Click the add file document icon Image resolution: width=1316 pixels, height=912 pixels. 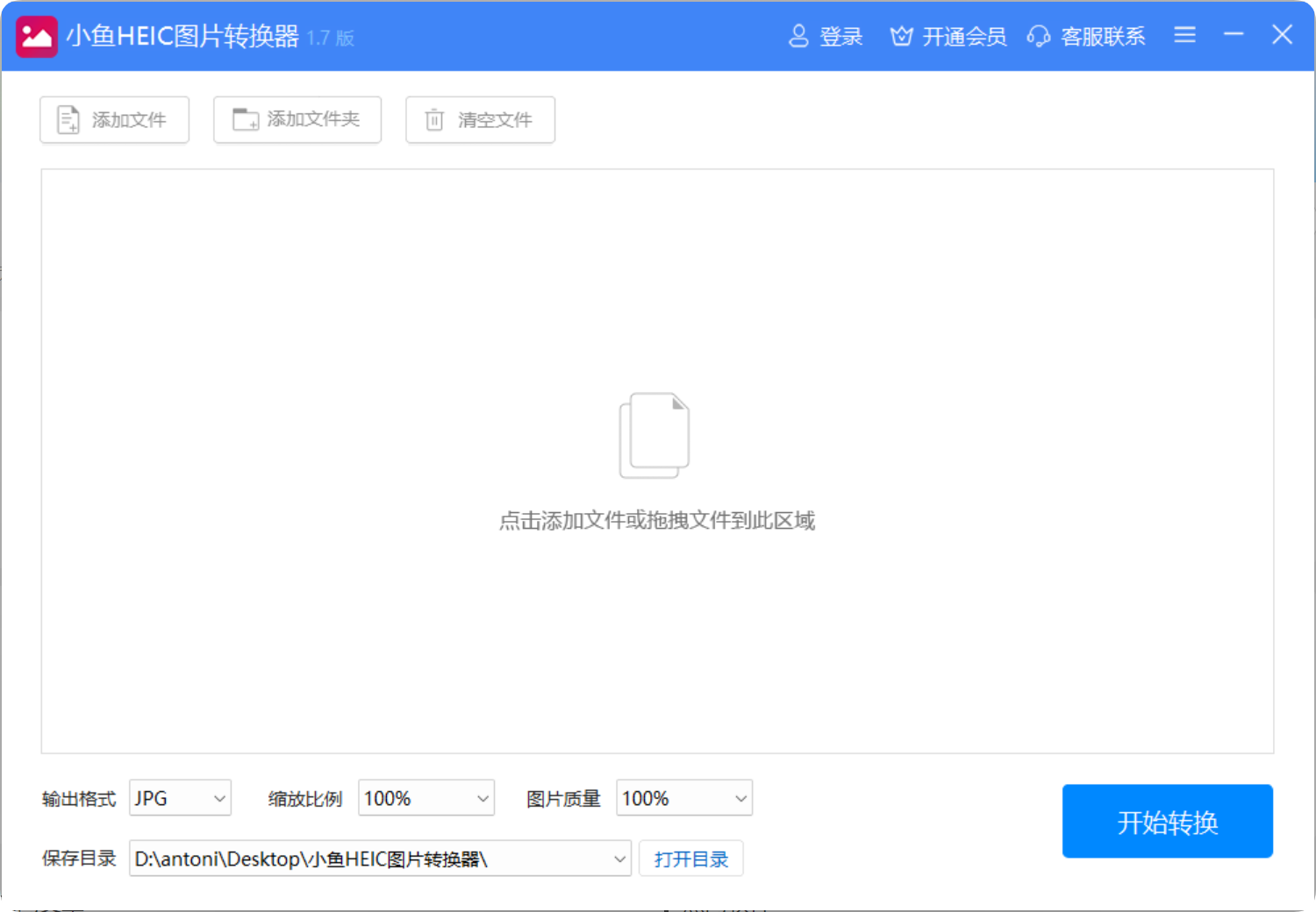tap(68, 119)
